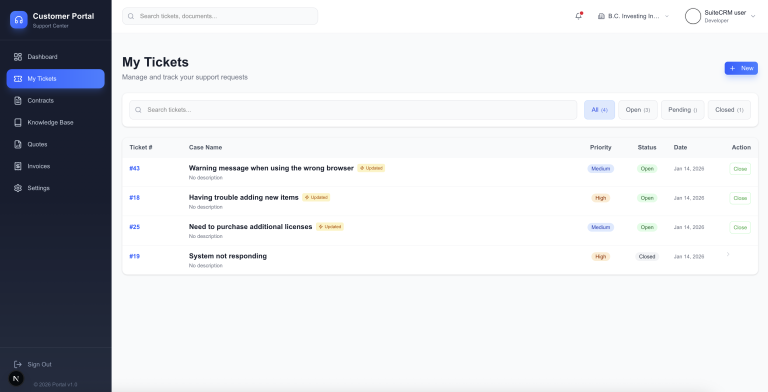
Task: Click the Ticket # column header
Action: pos(141,147)
